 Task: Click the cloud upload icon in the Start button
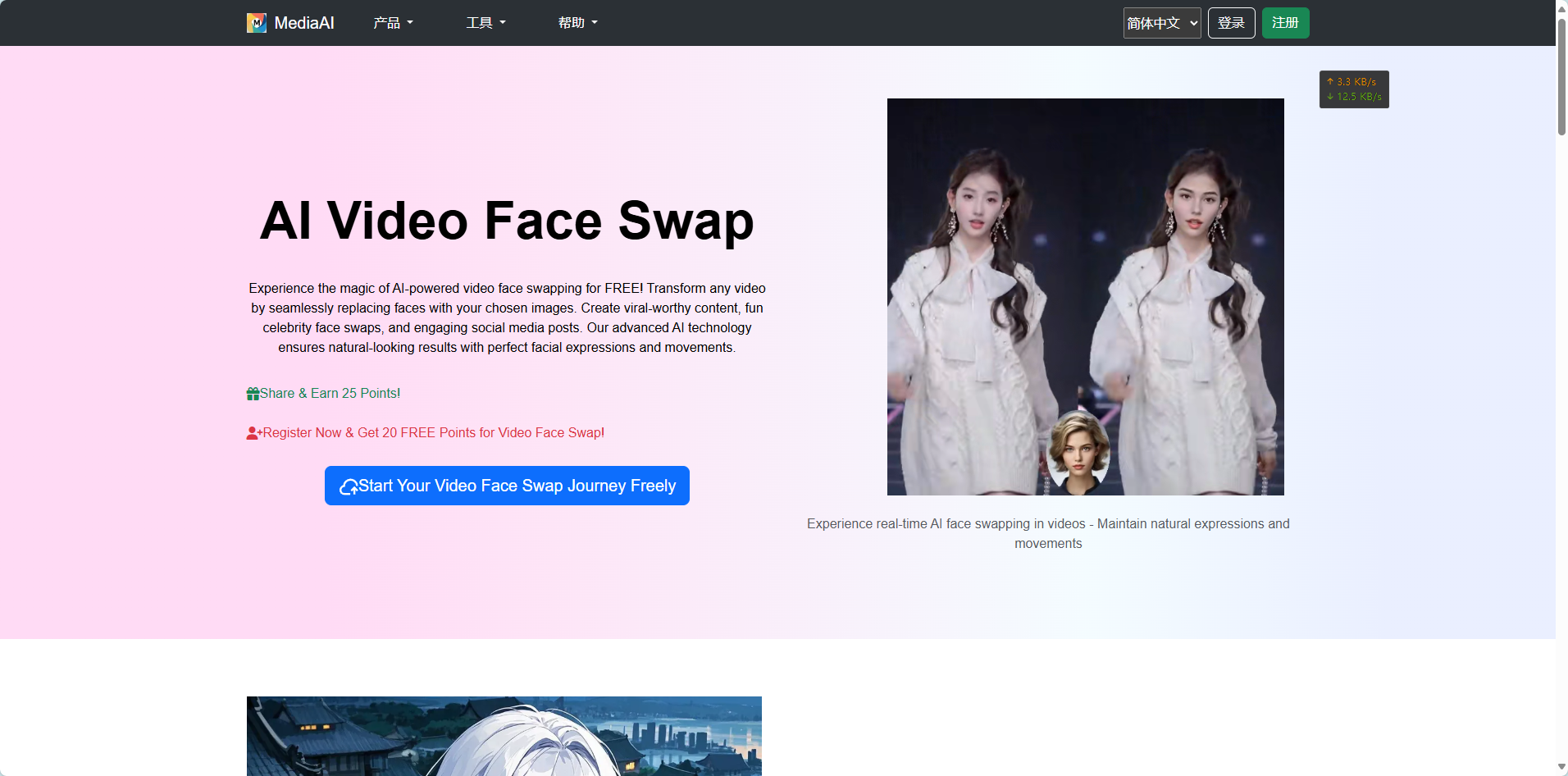point(349,486)
